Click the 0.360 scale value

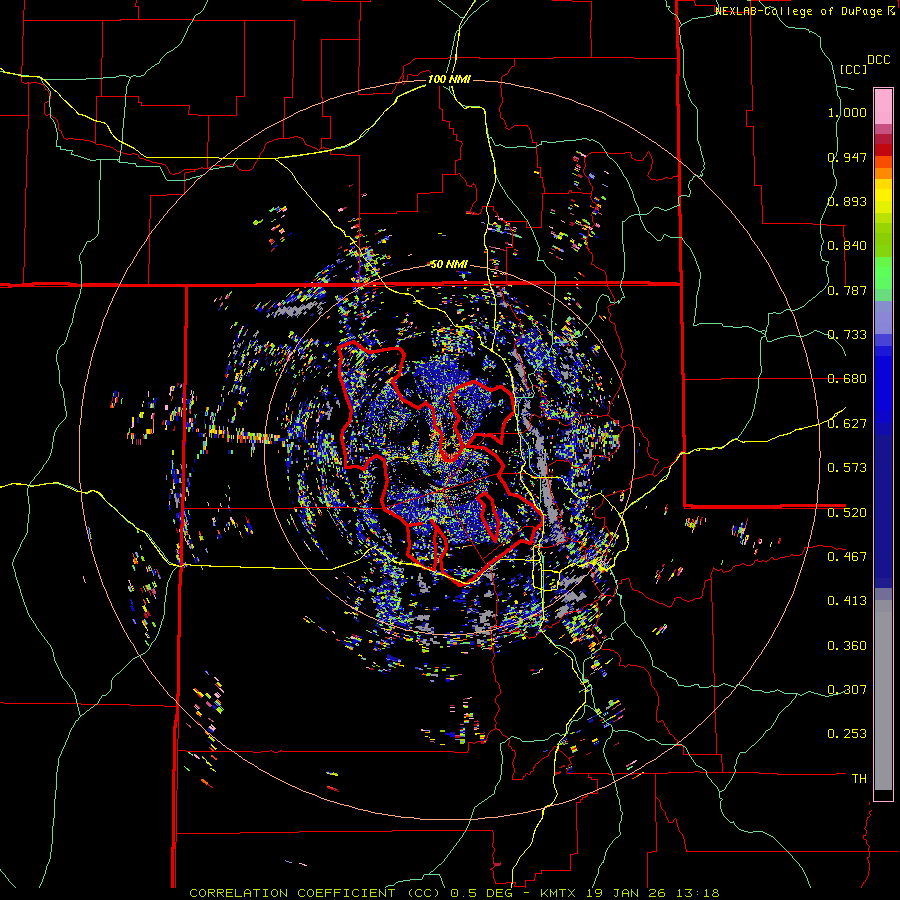(847, 646)
